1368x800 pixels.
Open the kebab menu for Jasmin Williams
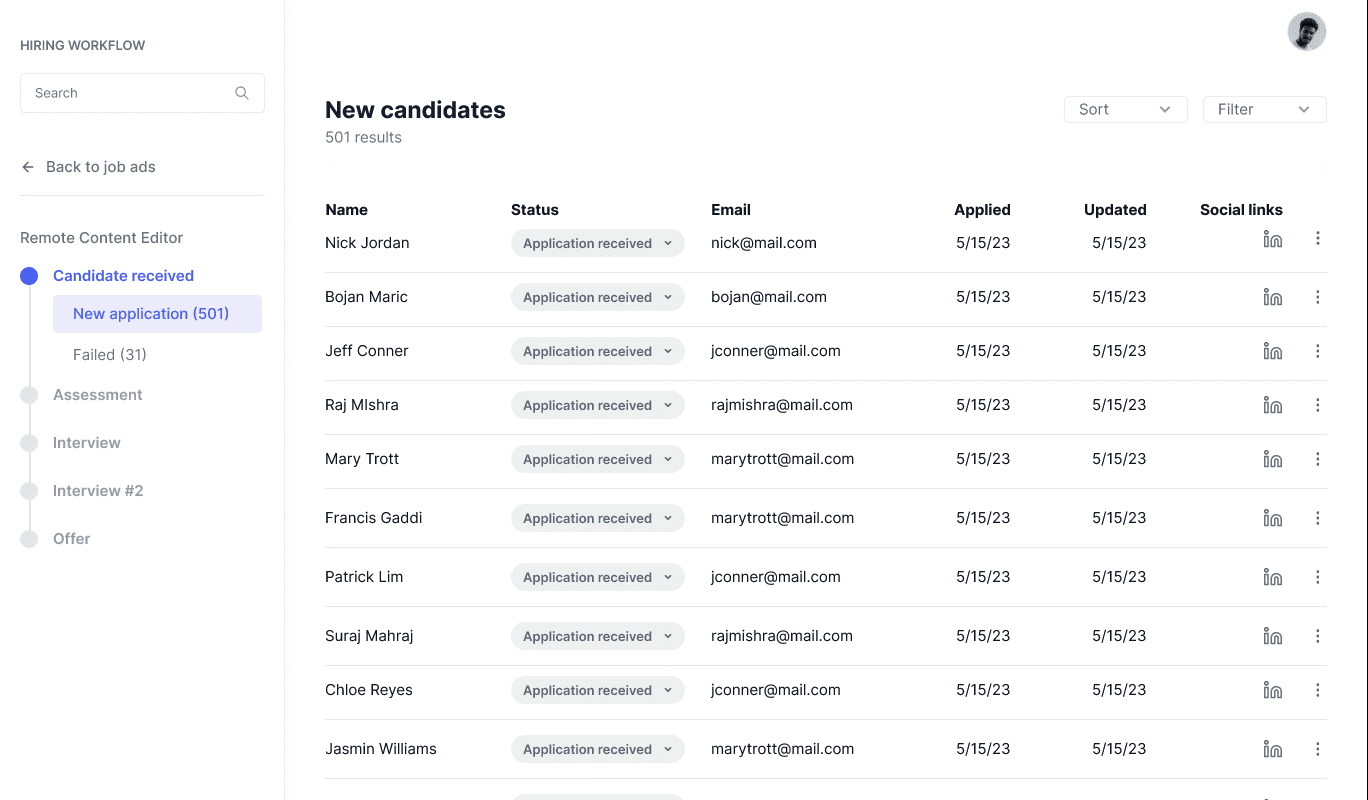[x=1318, y=749]
